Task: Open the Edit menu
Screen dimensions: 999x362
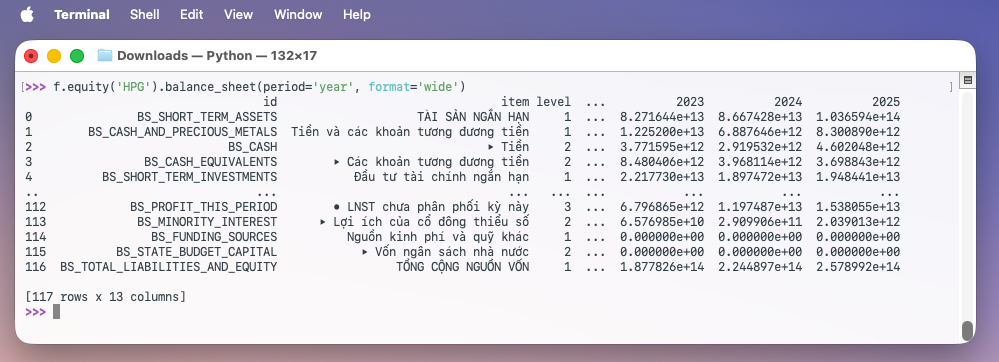Action: click(x=191, y=14)
